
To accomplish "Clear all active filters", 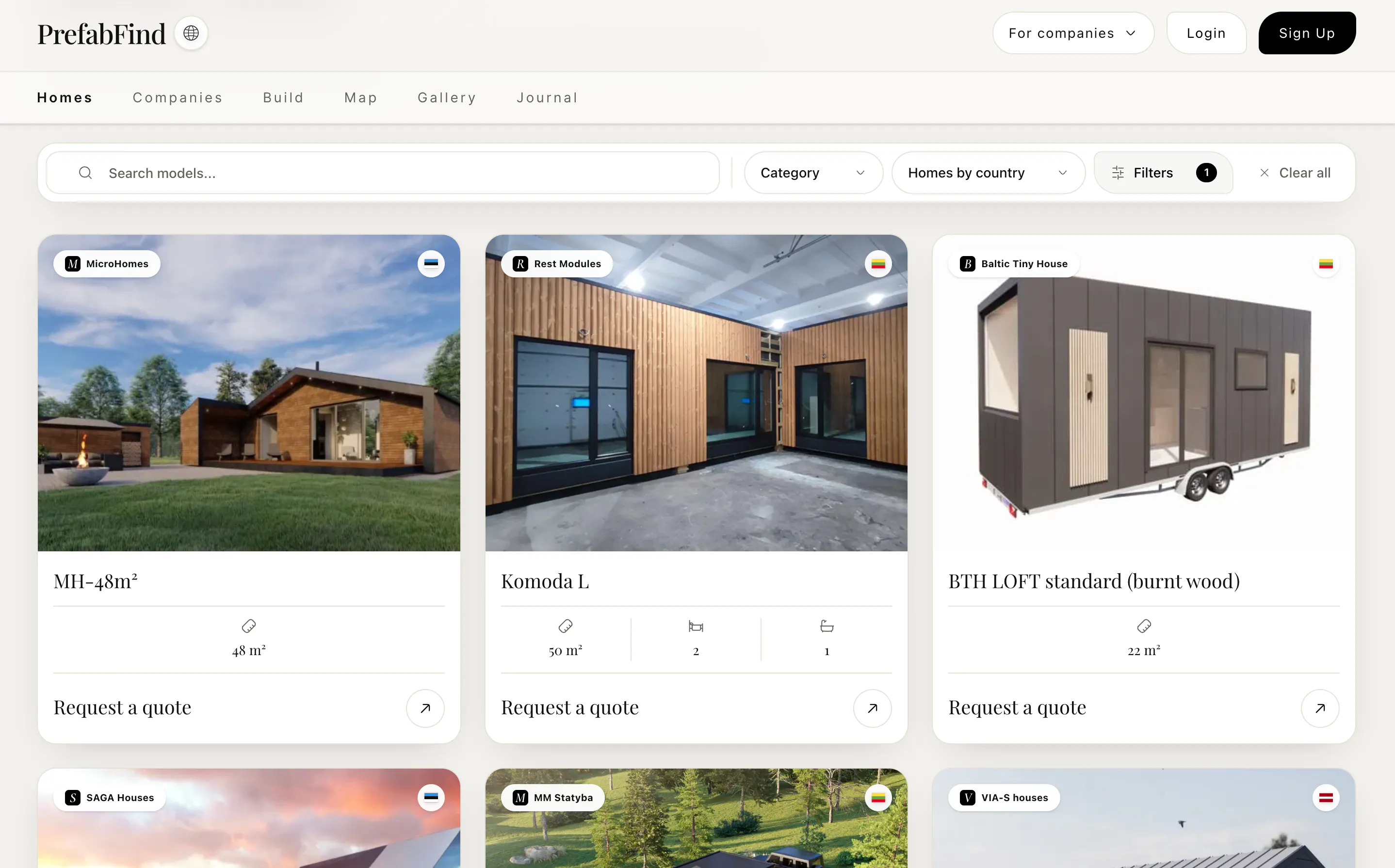I will point(1295,173).
